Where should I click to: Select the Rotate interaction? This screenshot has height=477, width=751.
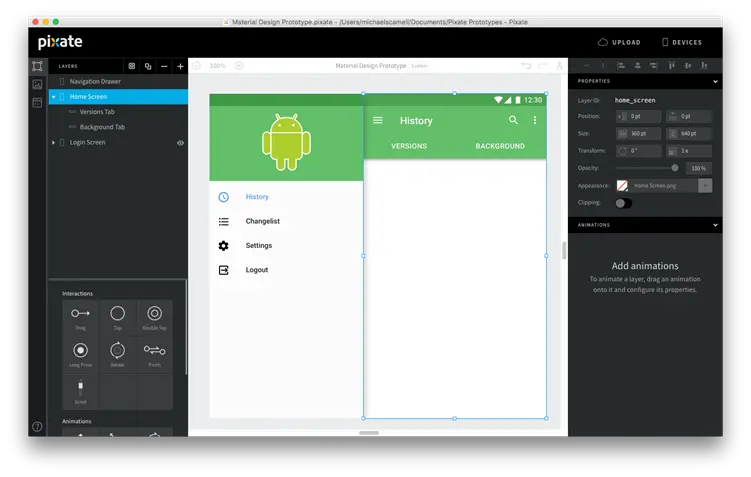[117, 354]
